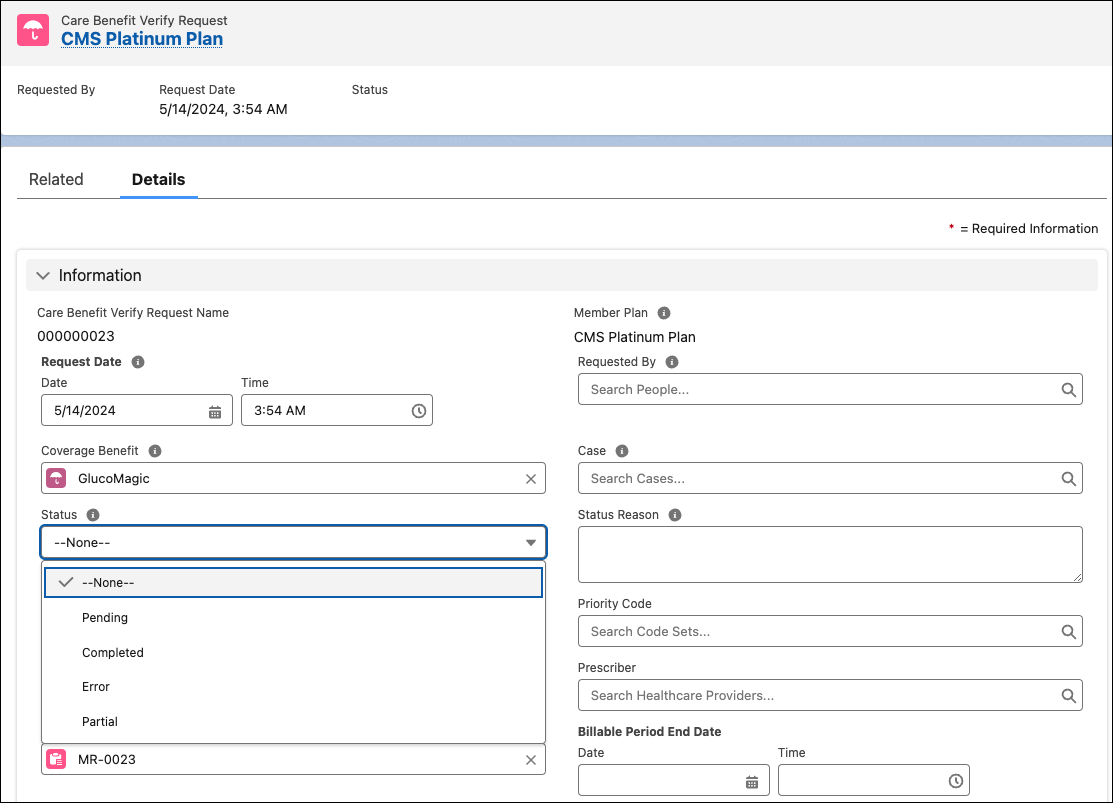Switch to the Related tab
This screenshot has width=1113, height=803.
pos(56,180)
